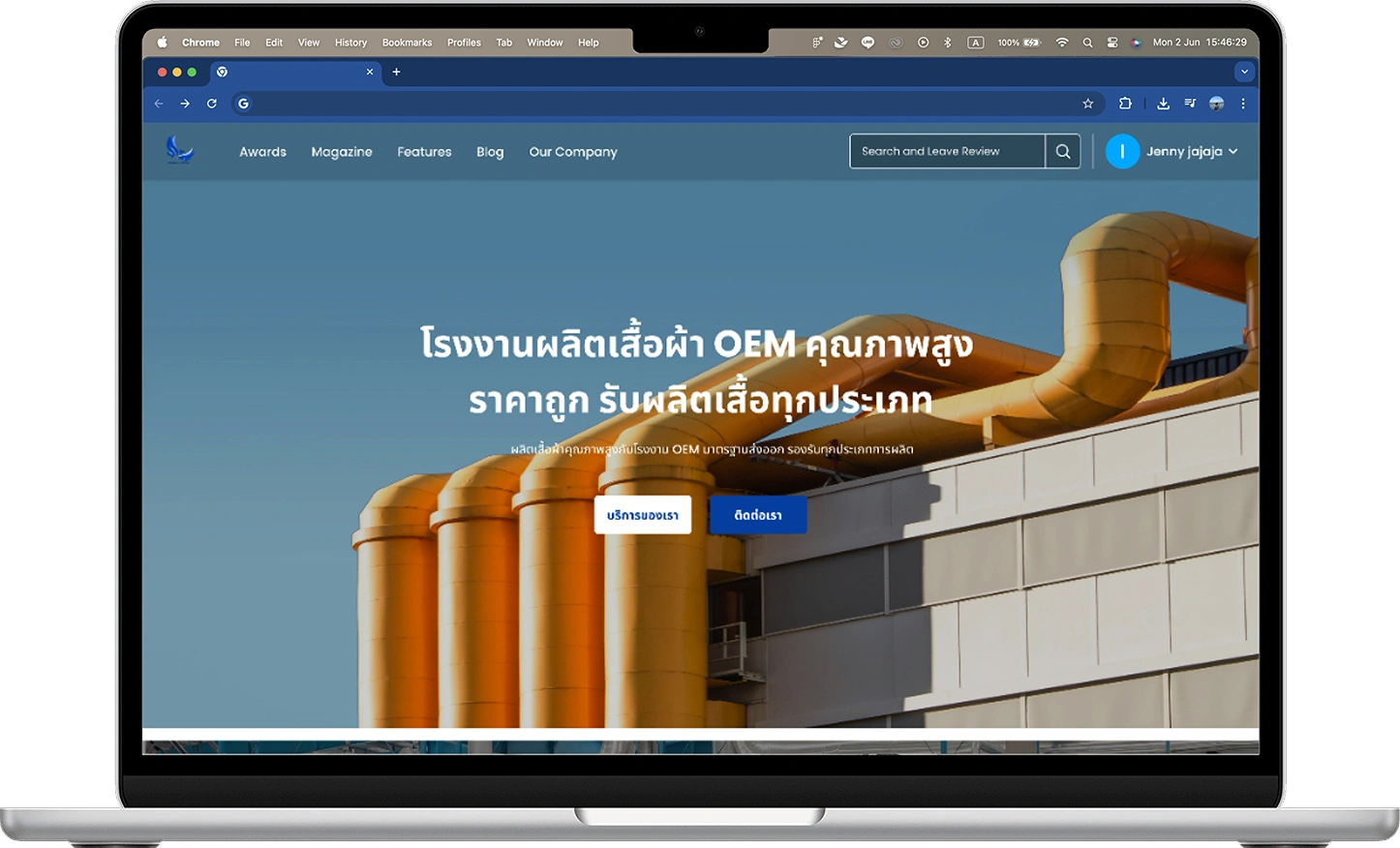The image size is (1400, 848).
Task: Open the Magazine nav link
Action: click(x=342, y=152)
